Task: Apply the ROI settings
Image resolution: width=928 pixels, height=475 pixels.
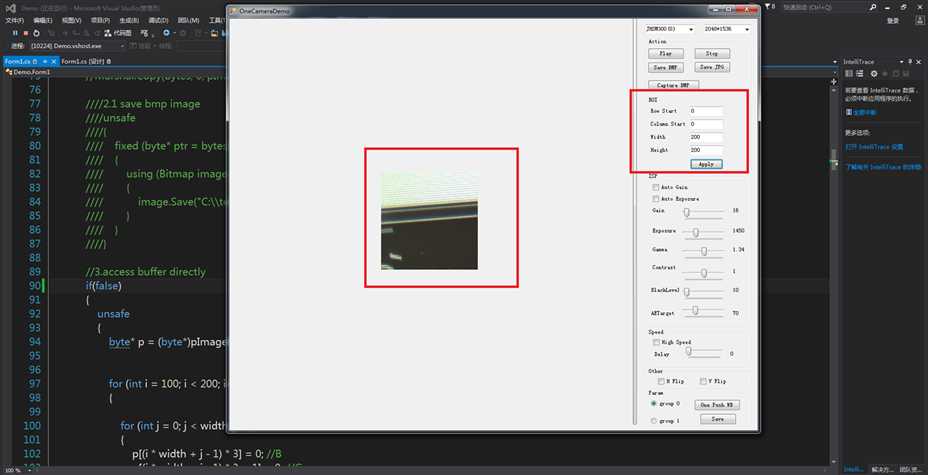Action: pos(706,164)
